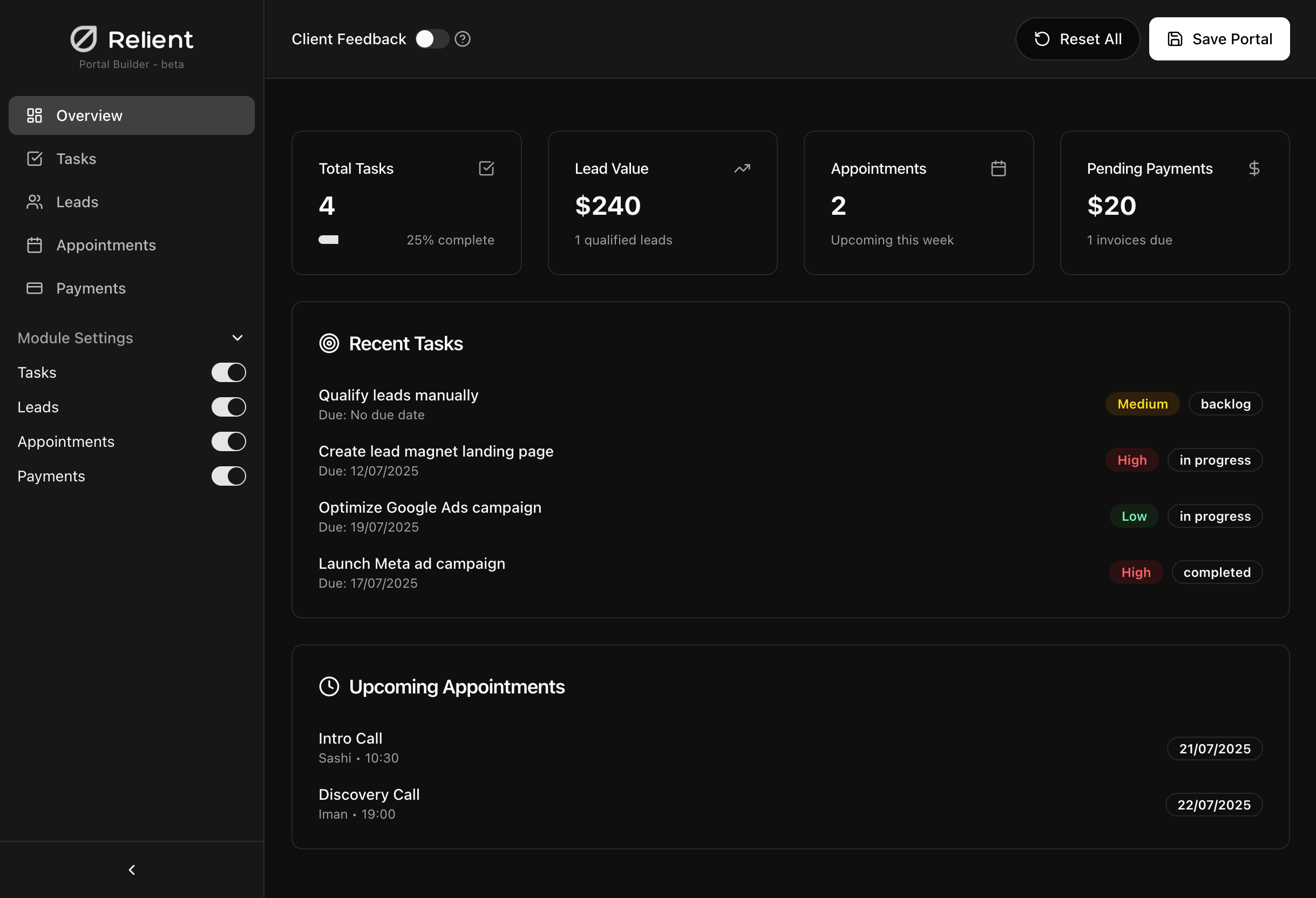Disable the Leads module toggle

(x=228, y=406)
